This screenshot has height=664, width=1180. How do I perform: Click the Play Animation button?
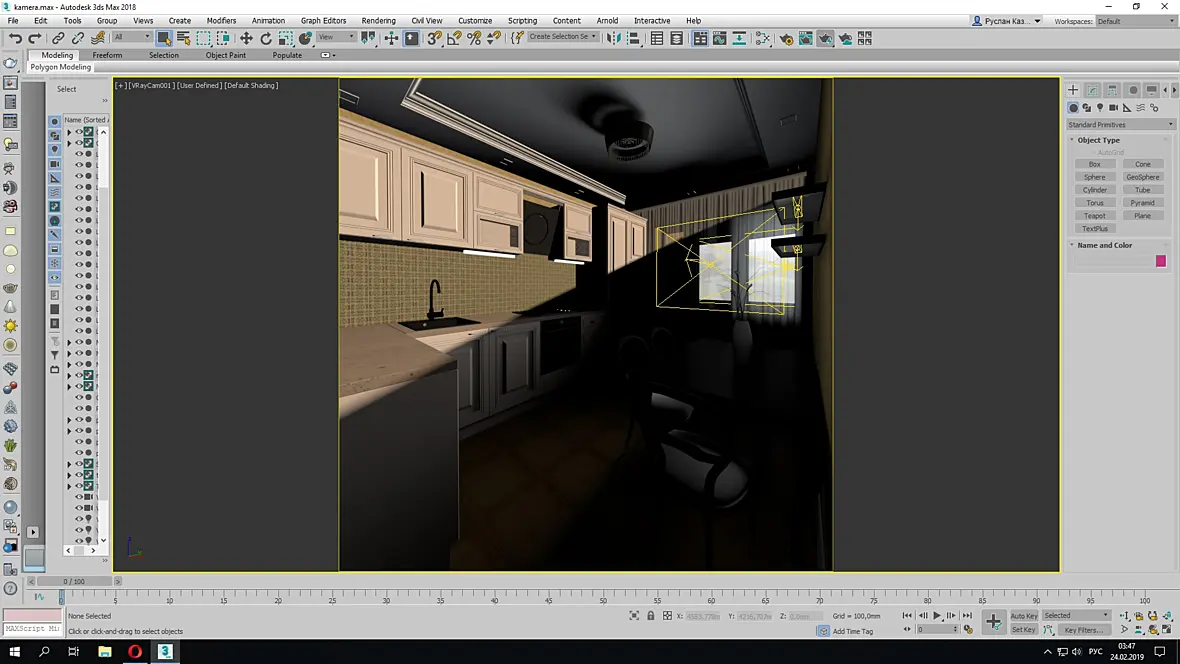point(937,616)
